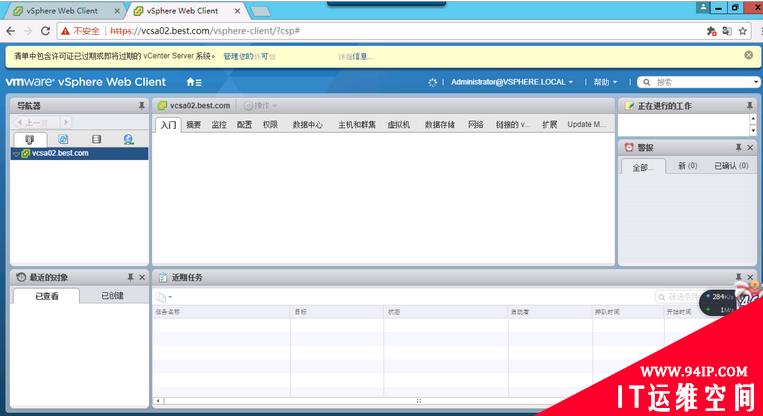The height and width of the screenshot is (416, 763).
Task: Open the Administrator@VSPHERE.LOCAL user dropdown
Action: click(511, 82)
